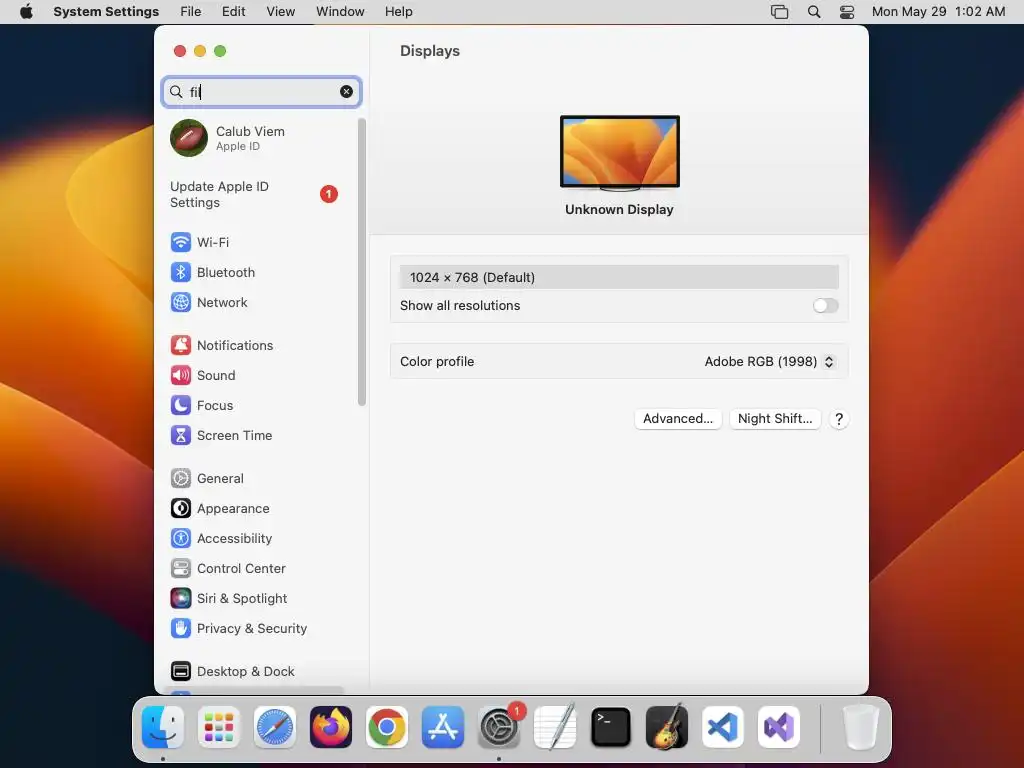Toggle Show all resolutions switch
This screenshot has height=768, width=1024.
[x=825, y=306]
